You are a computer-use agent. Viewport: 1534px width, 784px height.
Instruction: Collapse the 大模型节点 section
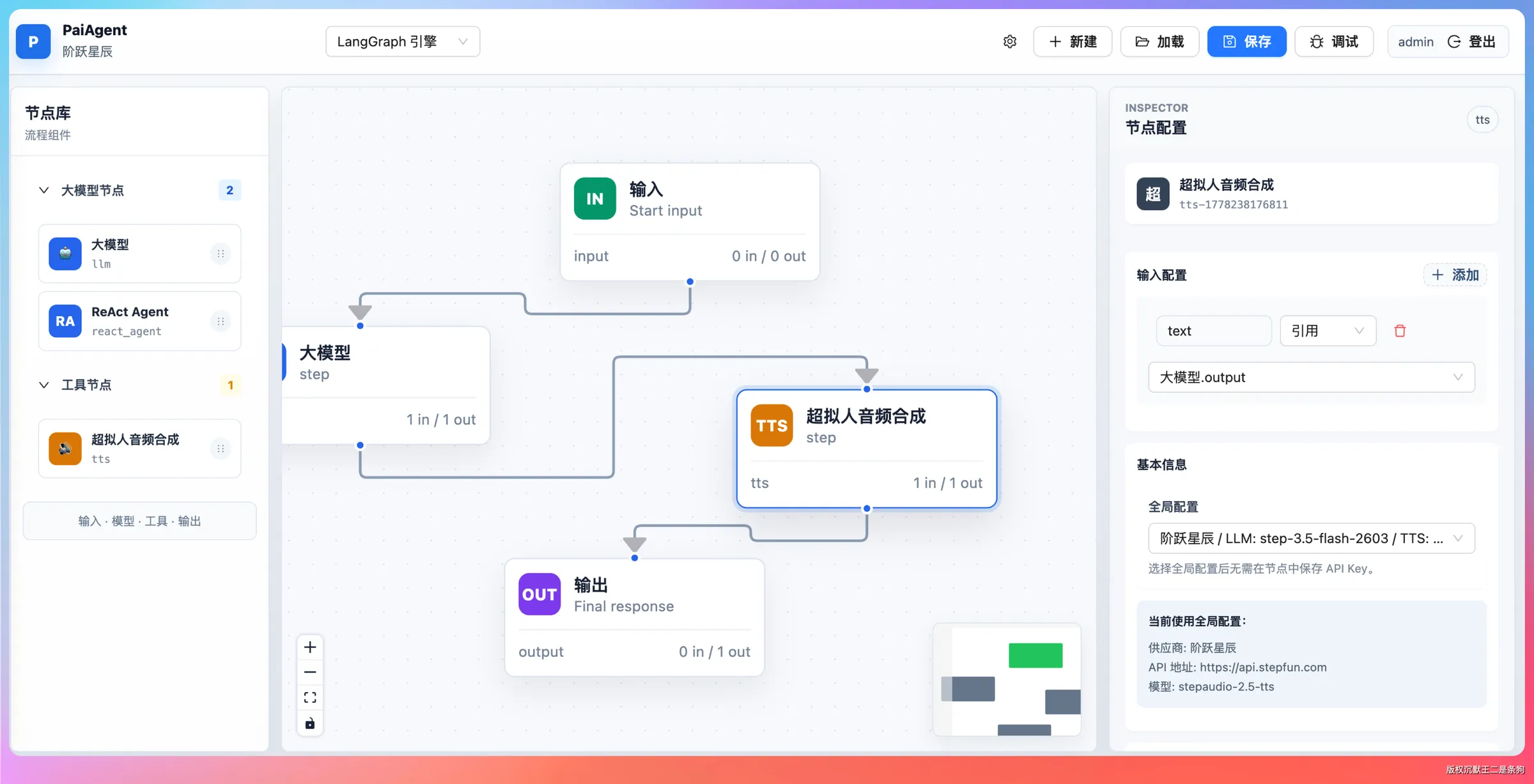click(44, 190)
